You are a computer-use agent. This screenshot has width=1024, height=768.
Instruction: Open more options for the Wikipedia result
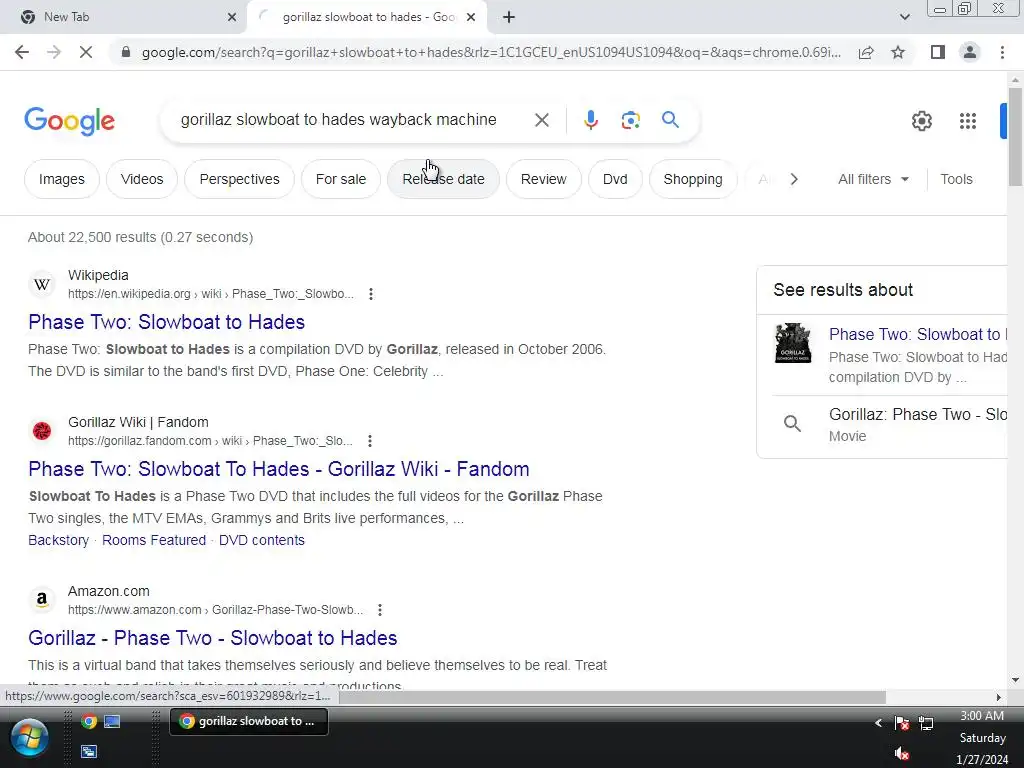point(371,294)
